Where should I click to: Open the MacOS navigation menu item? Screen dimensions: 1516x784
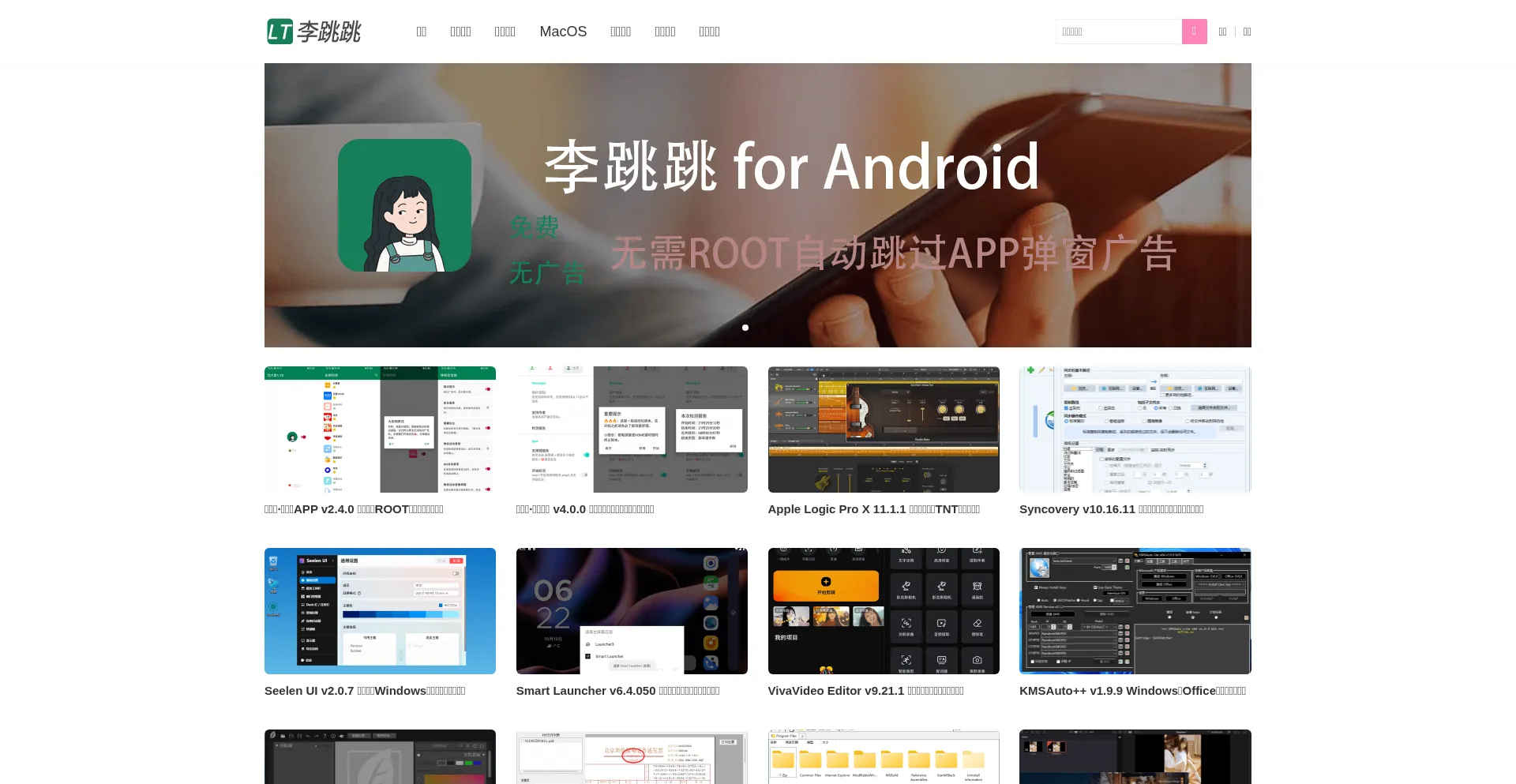(x=563, y=32)
